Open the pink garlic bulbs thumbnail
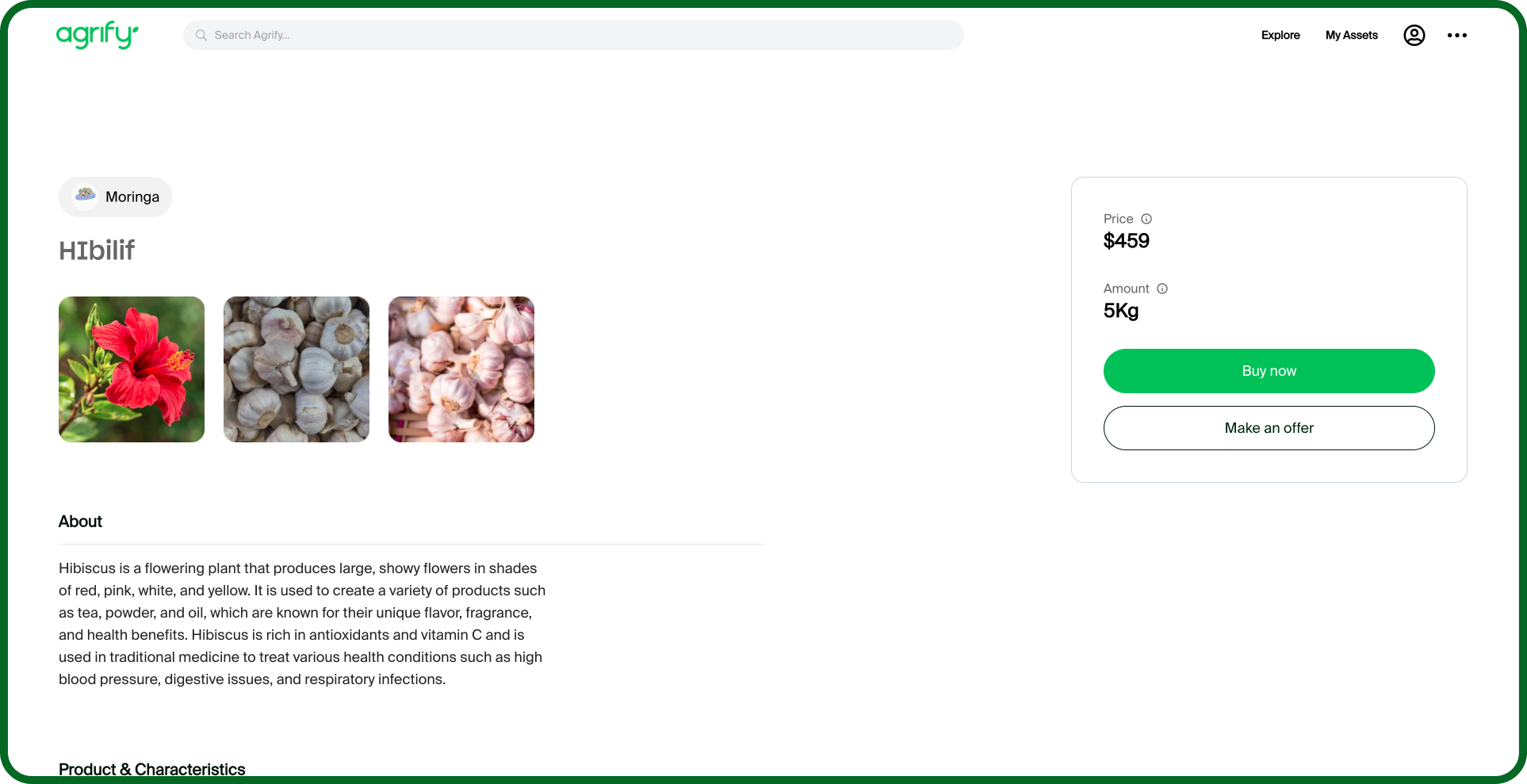The height and width of the screenshot is (784, 1527). 461,369
